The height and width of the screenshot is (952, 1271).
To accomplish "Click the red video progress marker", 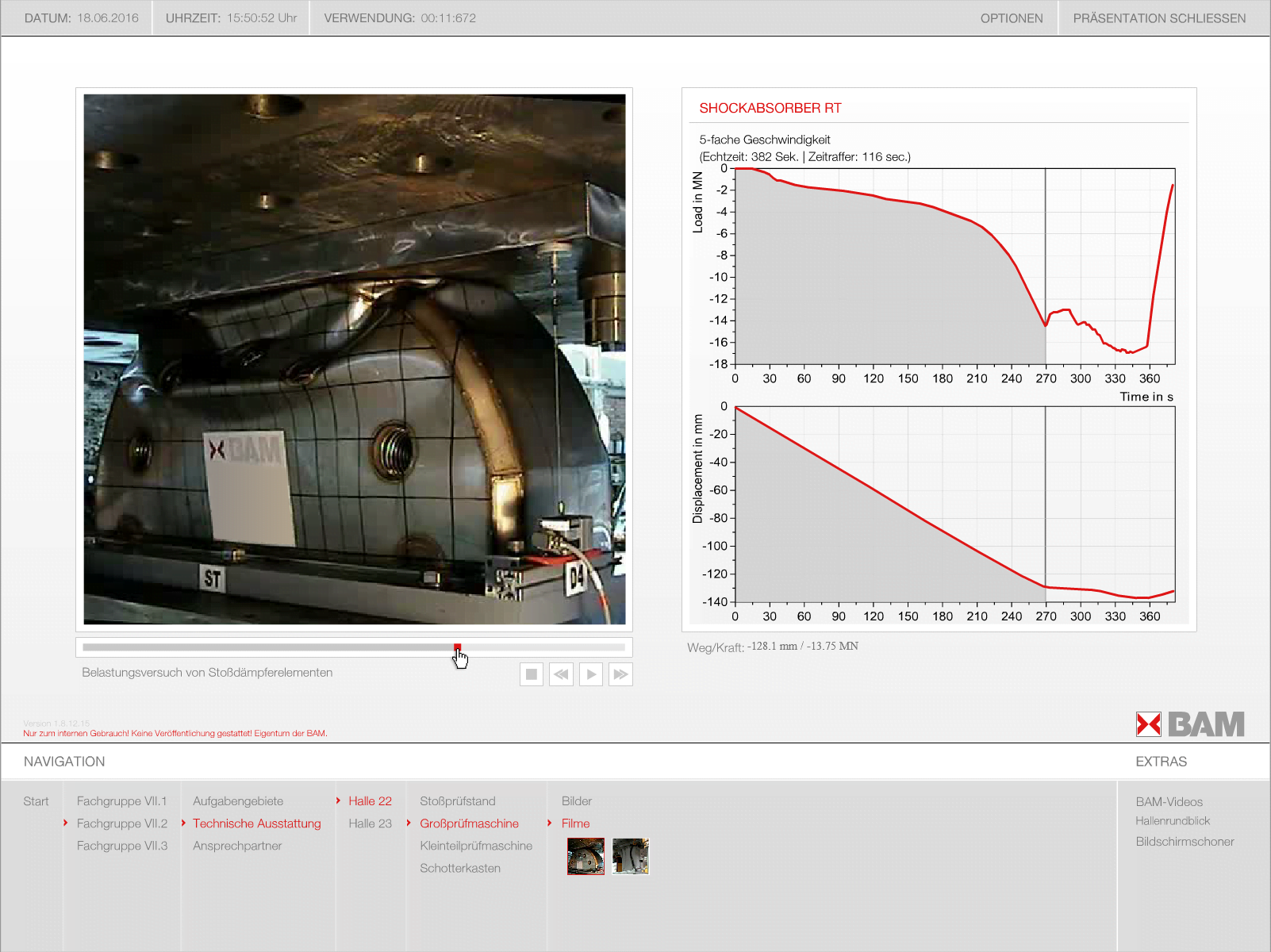I will [x=457, y=647].
